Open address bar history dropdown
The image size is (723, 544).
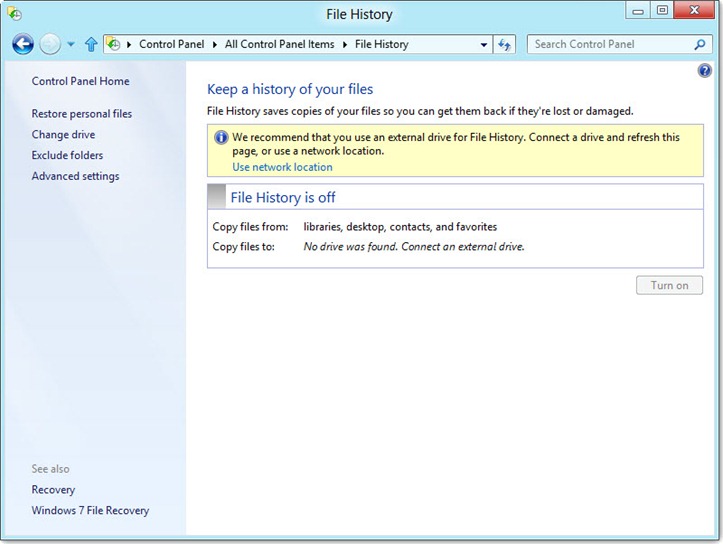click(x=484, y=45)
